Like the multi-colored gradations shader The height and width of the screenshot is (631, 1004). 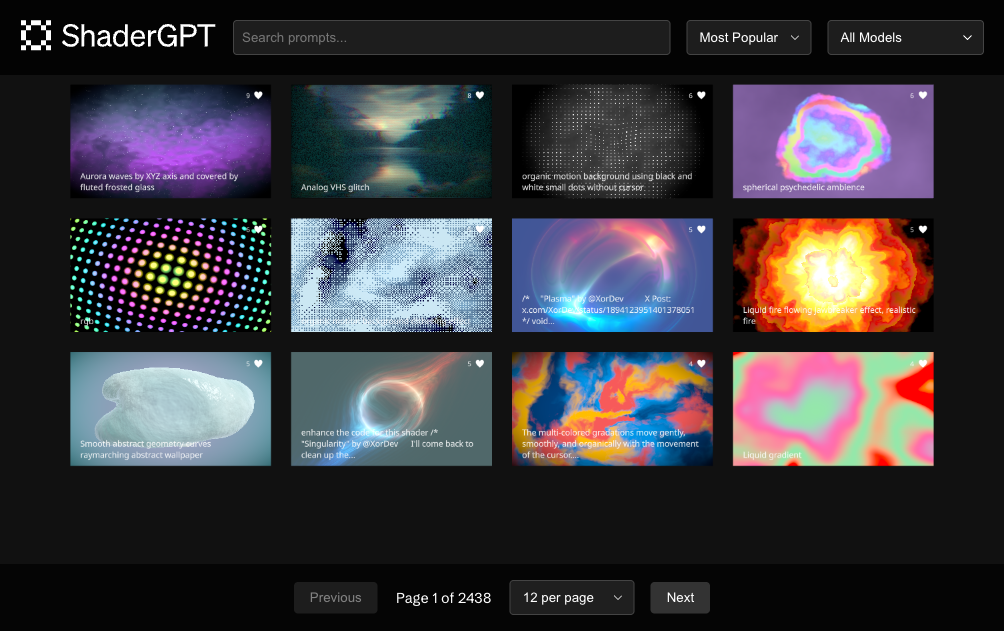[x=700, y=363]
